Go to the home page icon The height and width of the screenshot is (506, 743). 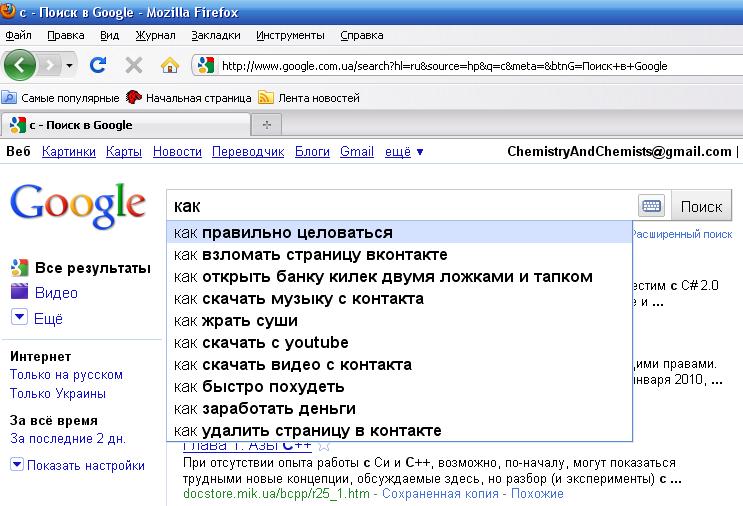pyautogui.click(x=169, y=66)
